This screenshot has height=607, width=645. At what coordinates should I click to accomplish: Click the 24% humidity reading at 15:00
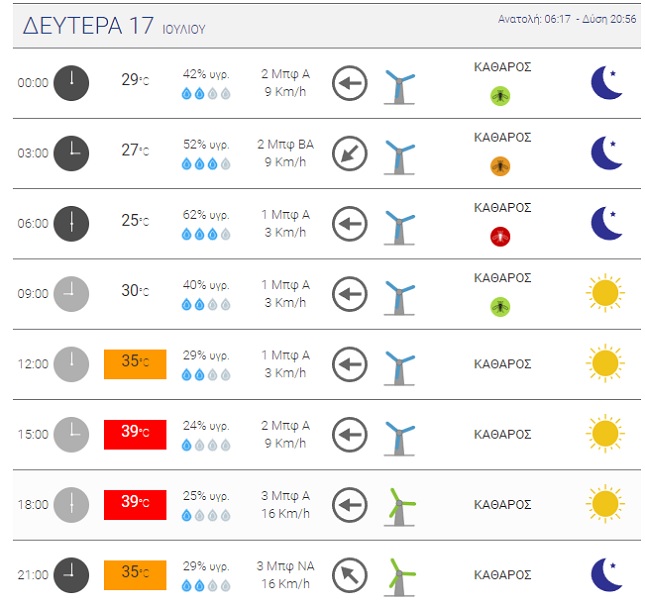point(206,426)
